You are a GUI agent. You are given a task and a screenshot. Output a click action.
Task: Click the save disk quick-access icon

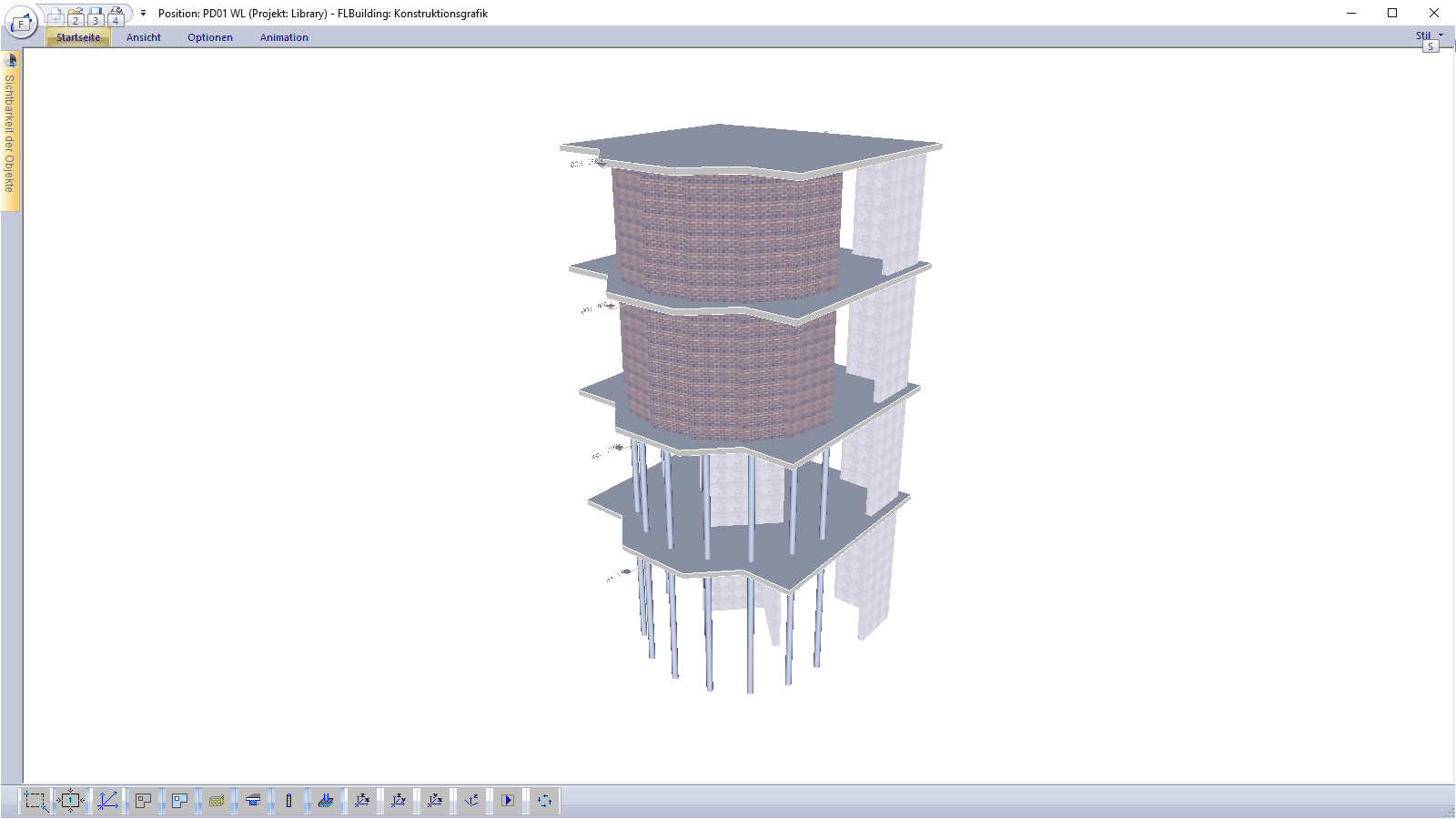pyautogui.click(x=96, y=15)
